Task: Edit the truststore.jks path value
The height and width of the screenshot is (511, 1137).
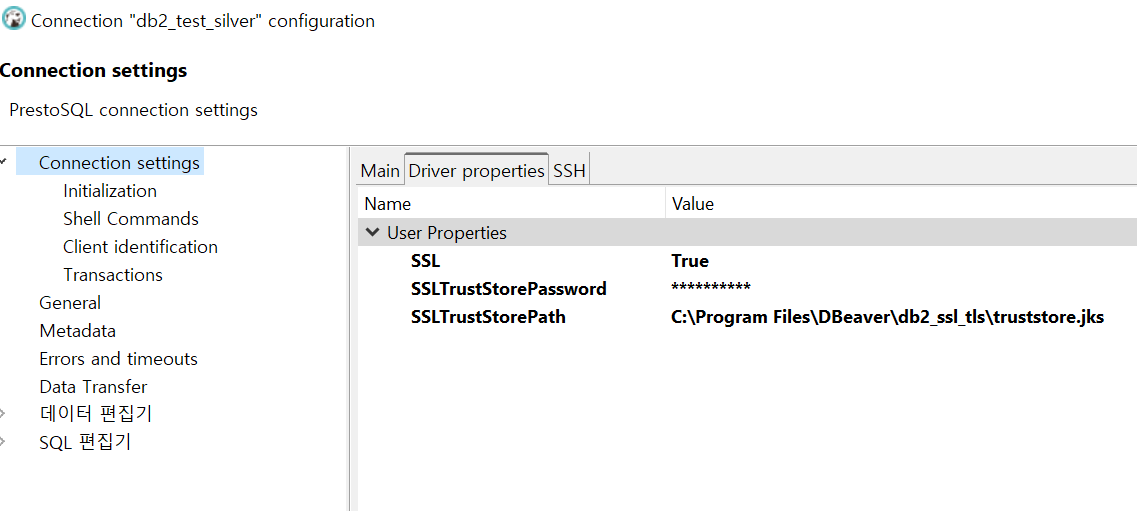Action: 888,317
